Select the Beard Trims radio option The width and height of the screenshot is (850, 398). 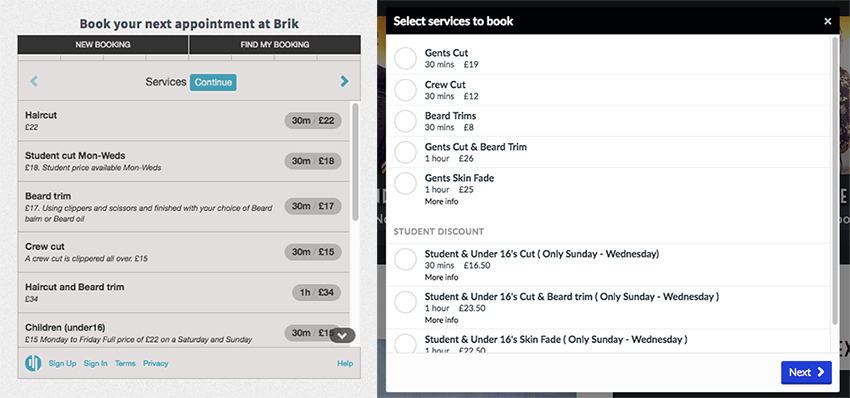(x=405, y=121)
